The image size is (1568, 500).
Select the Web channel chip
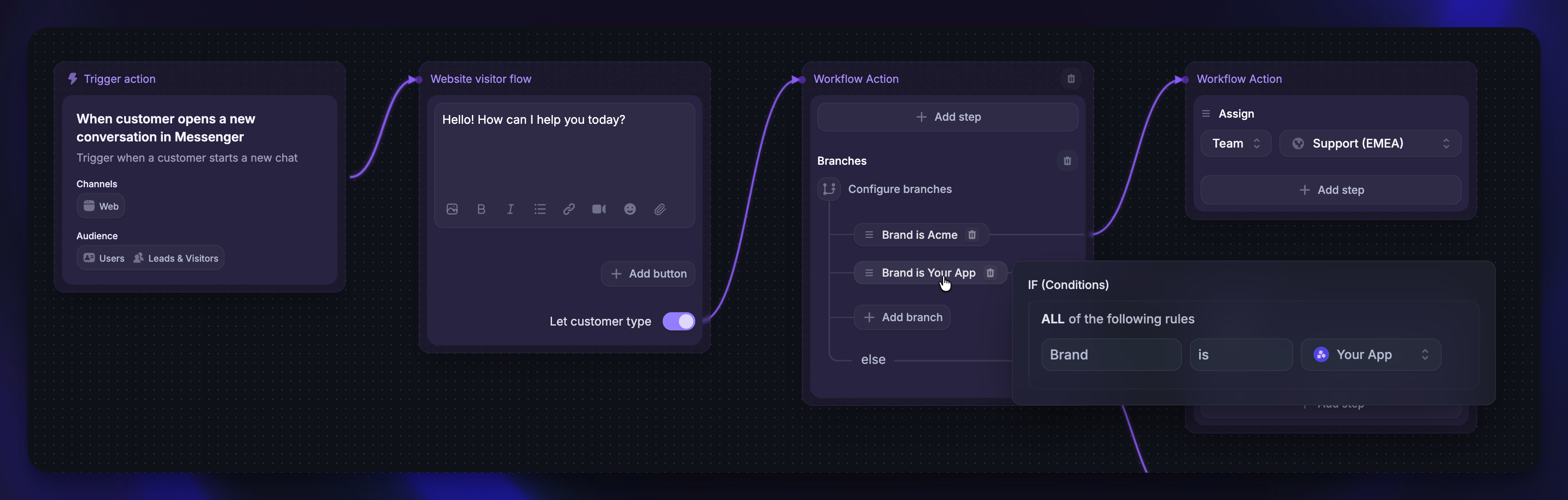[100, 206]
